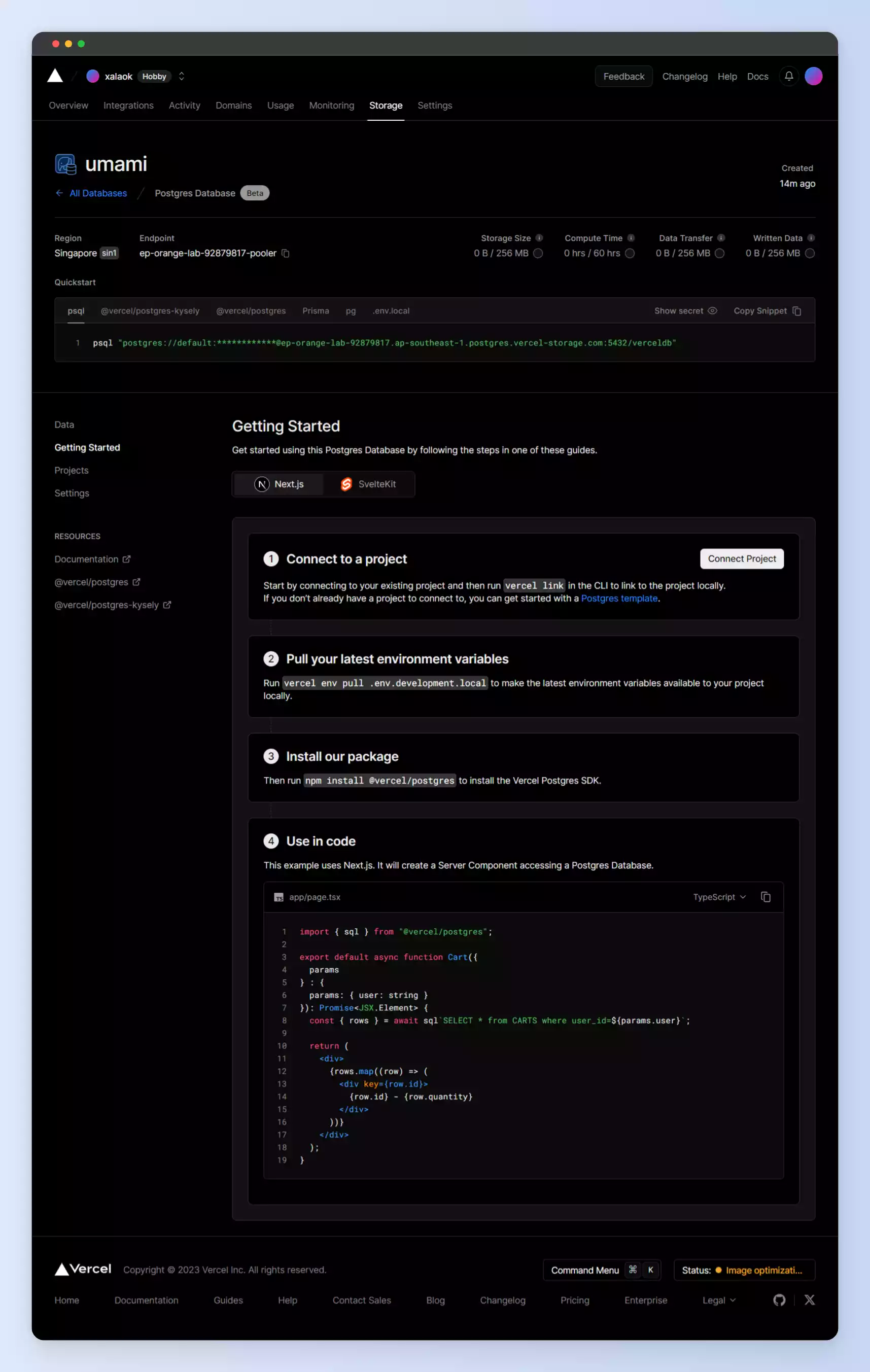Open the Settings tab in top navigation
The image size is (870, 1372).
(x=434, y=105)
